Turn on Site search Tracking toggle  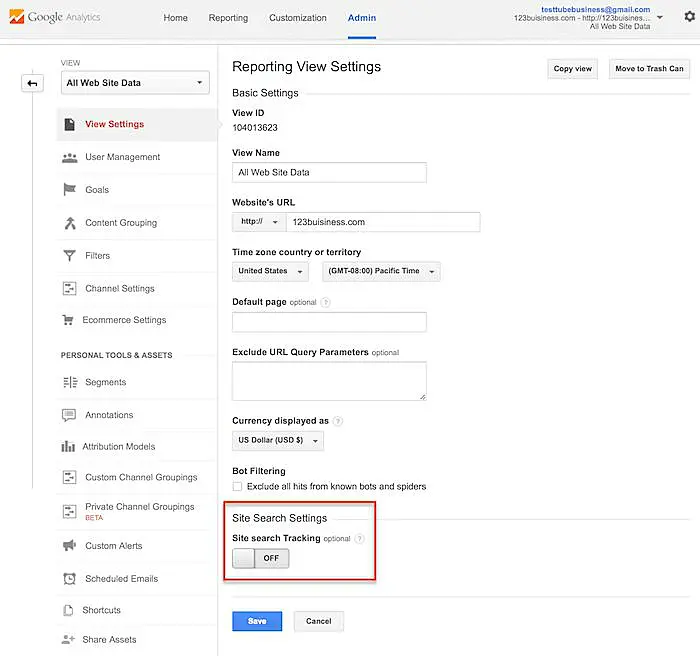tap(260, 558)
